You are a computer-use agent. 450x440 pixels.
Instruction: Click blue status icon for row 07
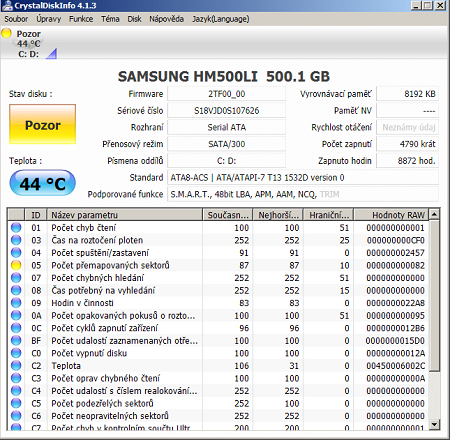tap(16, 278)
